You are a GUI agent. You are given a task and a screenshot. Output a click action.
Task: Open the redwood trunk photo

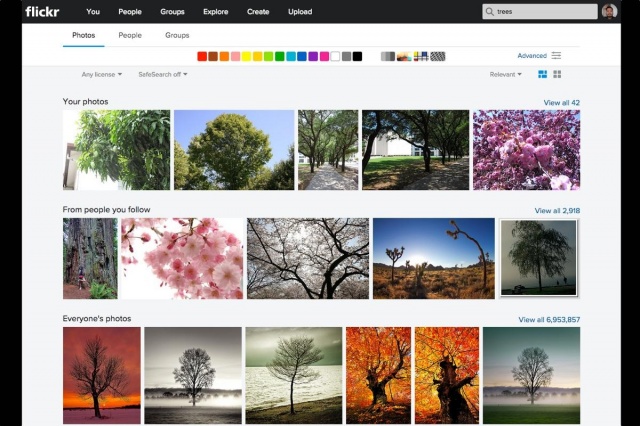[90, 258]
